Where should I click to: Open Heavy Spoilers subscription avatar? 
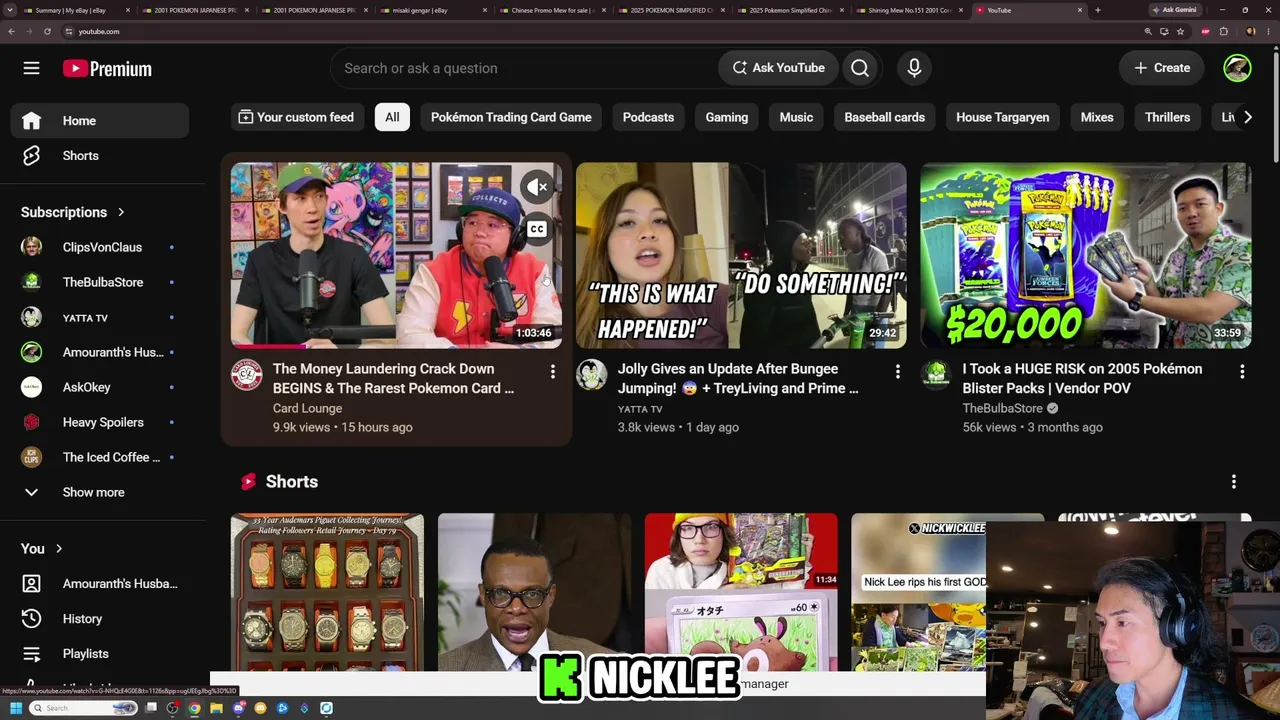(x=32, y=422)
